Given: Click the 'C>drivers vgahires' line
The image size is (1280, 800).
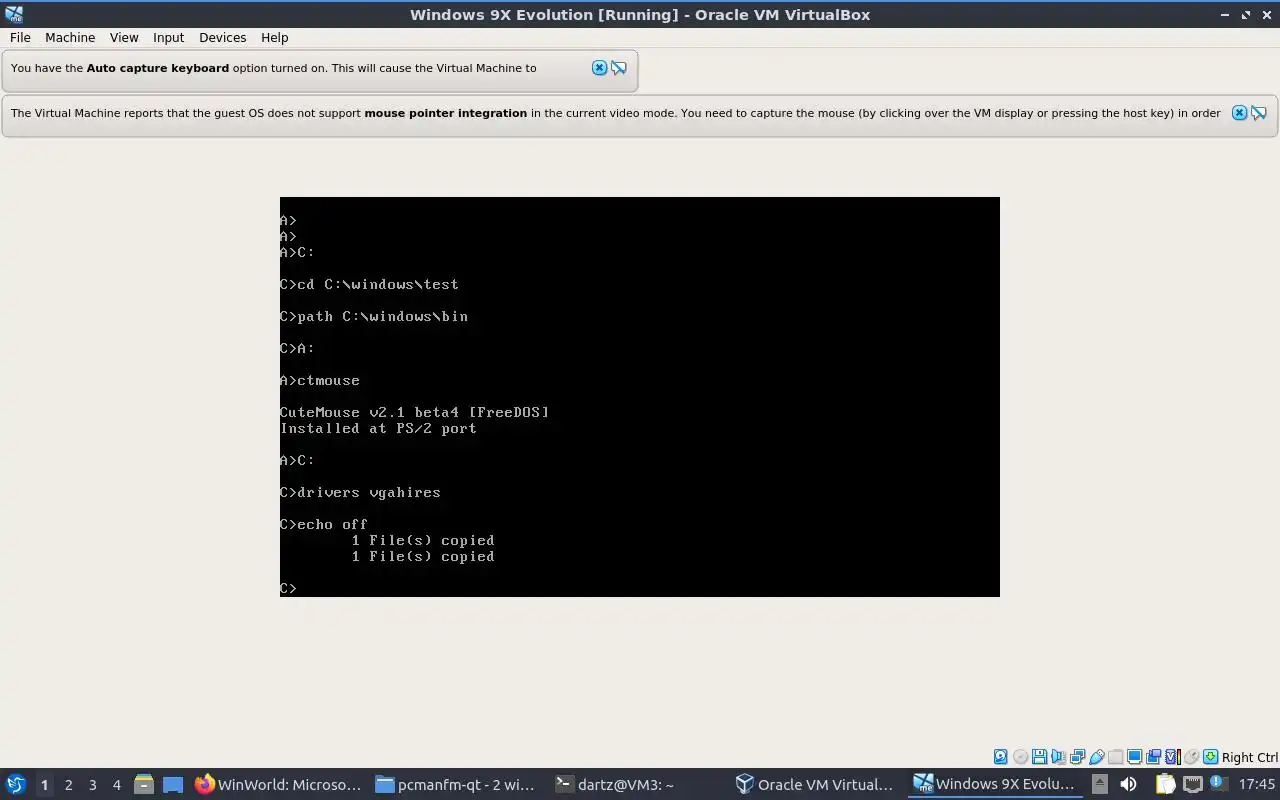Looking at the screenshot, I should click(x=360, y=492).
